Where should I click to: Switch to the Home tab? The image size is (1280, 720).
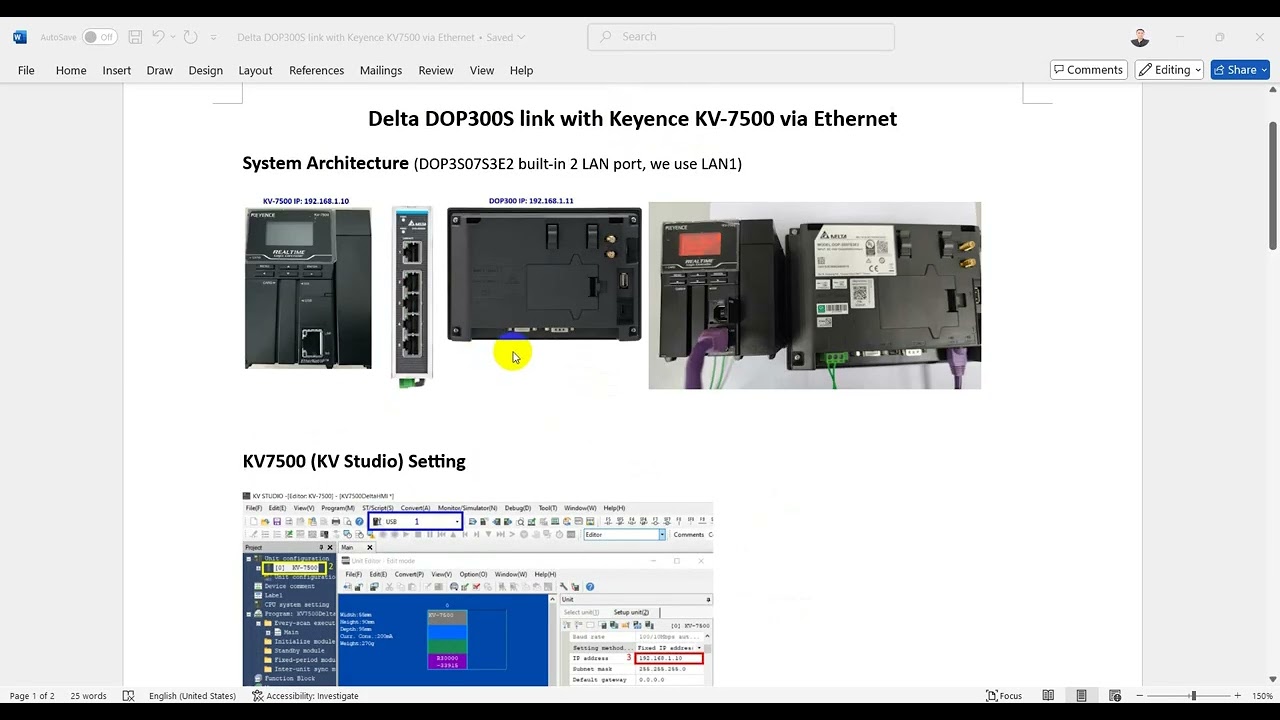coord(71,70)
